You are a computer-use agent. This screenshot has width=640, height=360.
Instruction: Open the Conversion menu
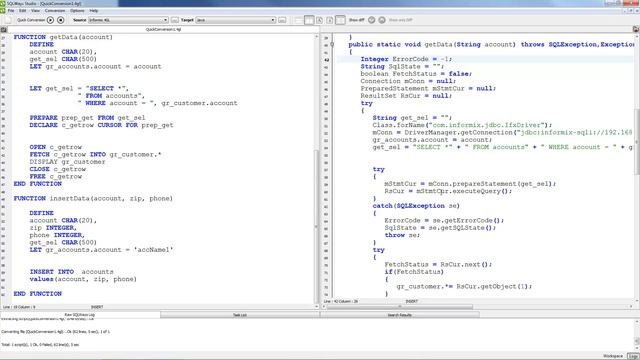55,11
